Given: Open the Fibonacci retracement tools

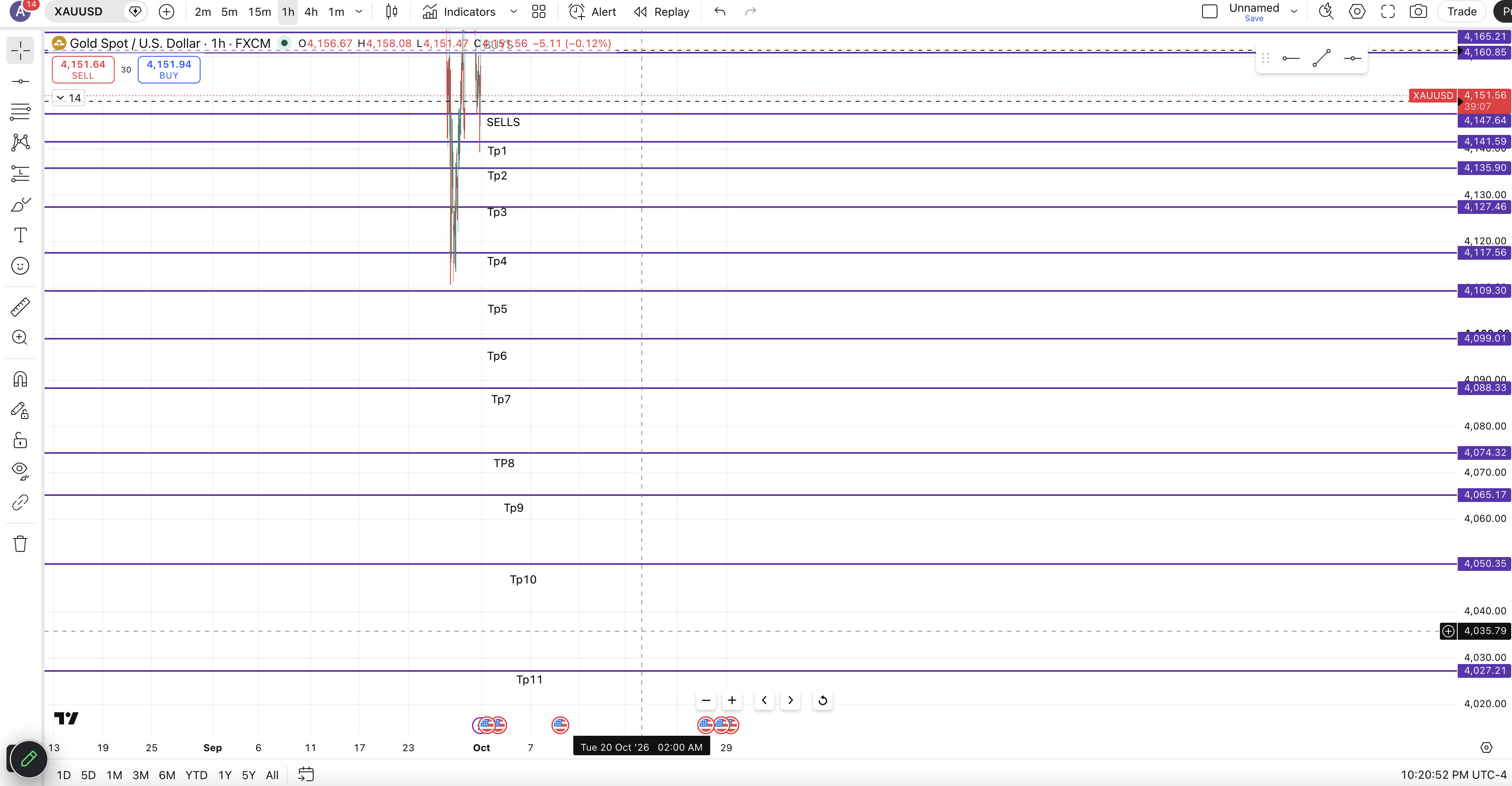Looking at the screenshot, I should coord(20,111).
